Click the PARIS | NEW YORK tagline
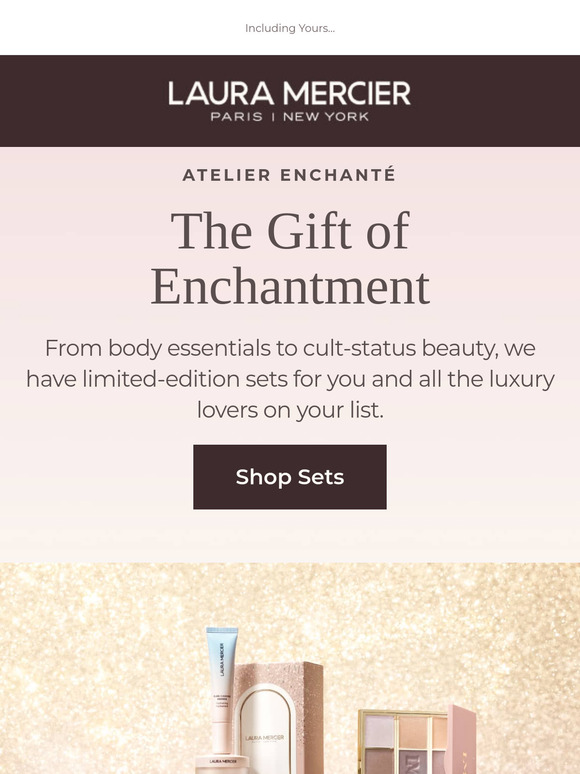Image resolution: width=580 pixels, height=774 pixels. (290, 117)
